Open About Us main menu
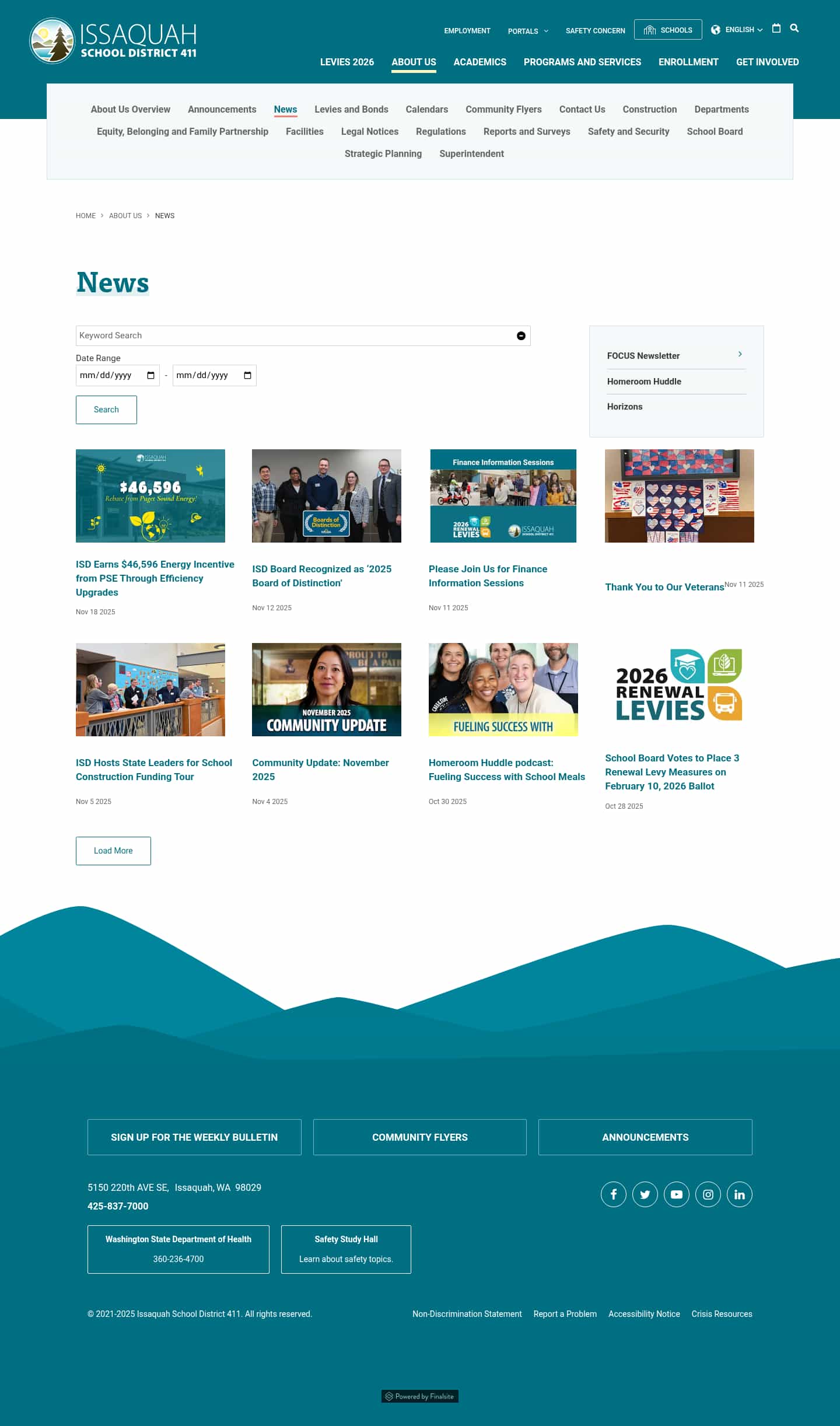This screenshot has width=840, height=1426. pos(414,62)
